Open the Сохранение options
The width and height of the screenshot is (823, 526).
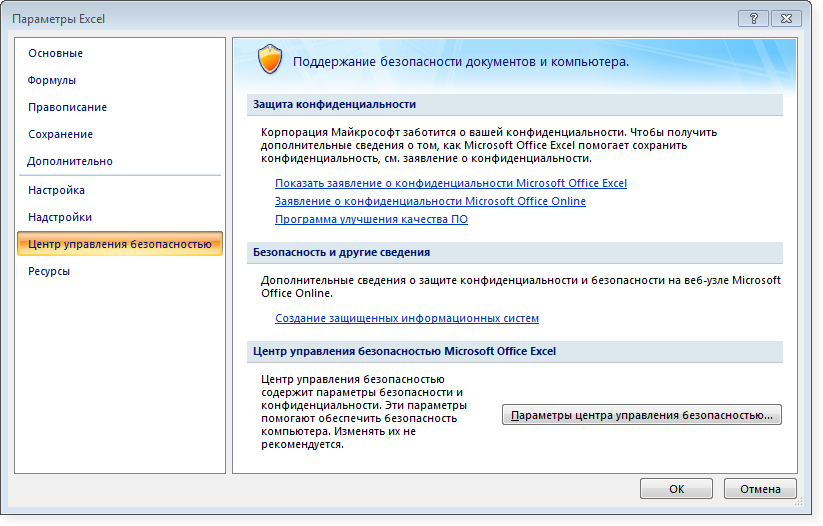(x=60, y=134)
